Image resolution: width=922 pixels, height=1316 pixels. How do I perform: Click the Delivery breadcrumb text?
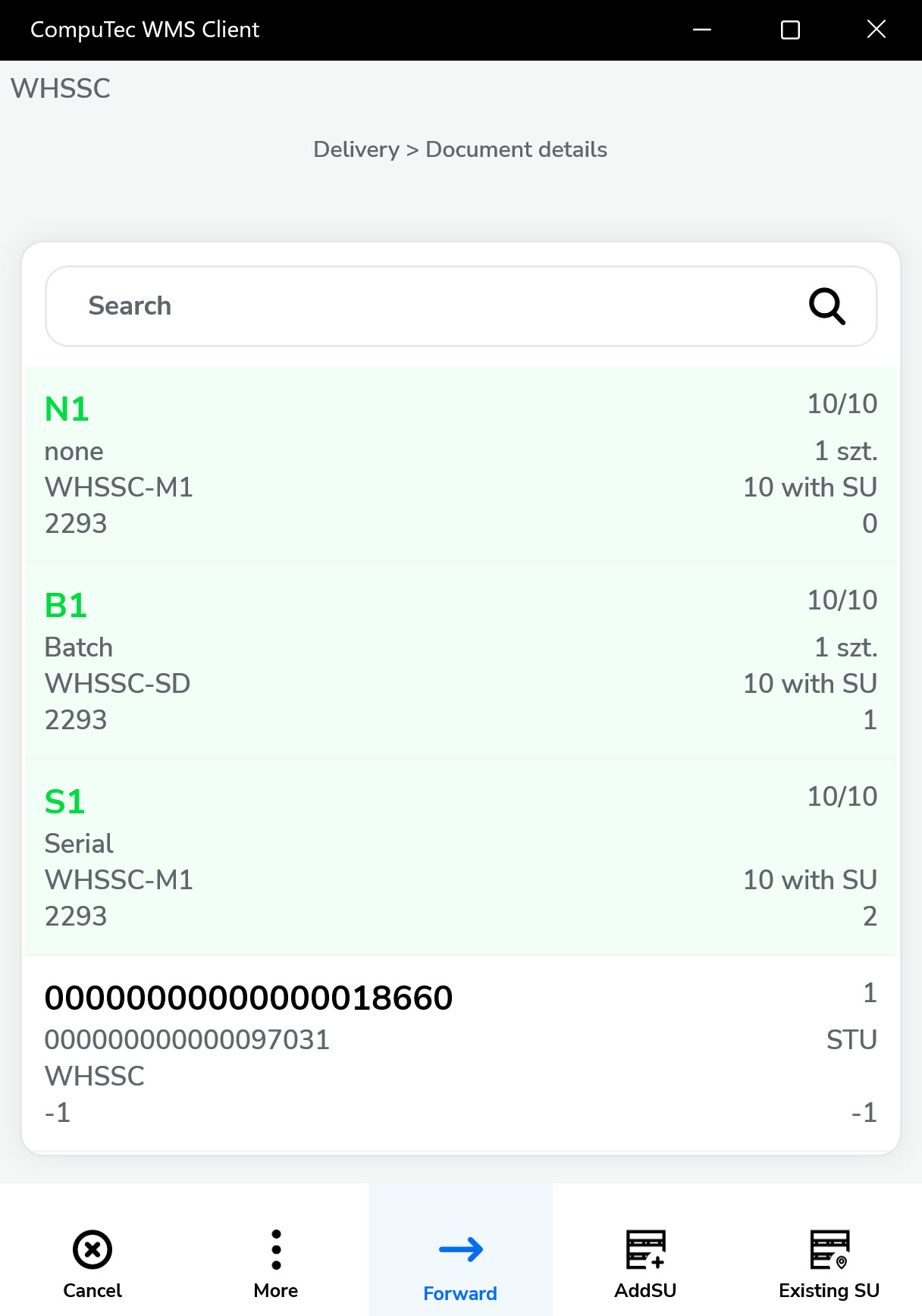coord(356,149)
